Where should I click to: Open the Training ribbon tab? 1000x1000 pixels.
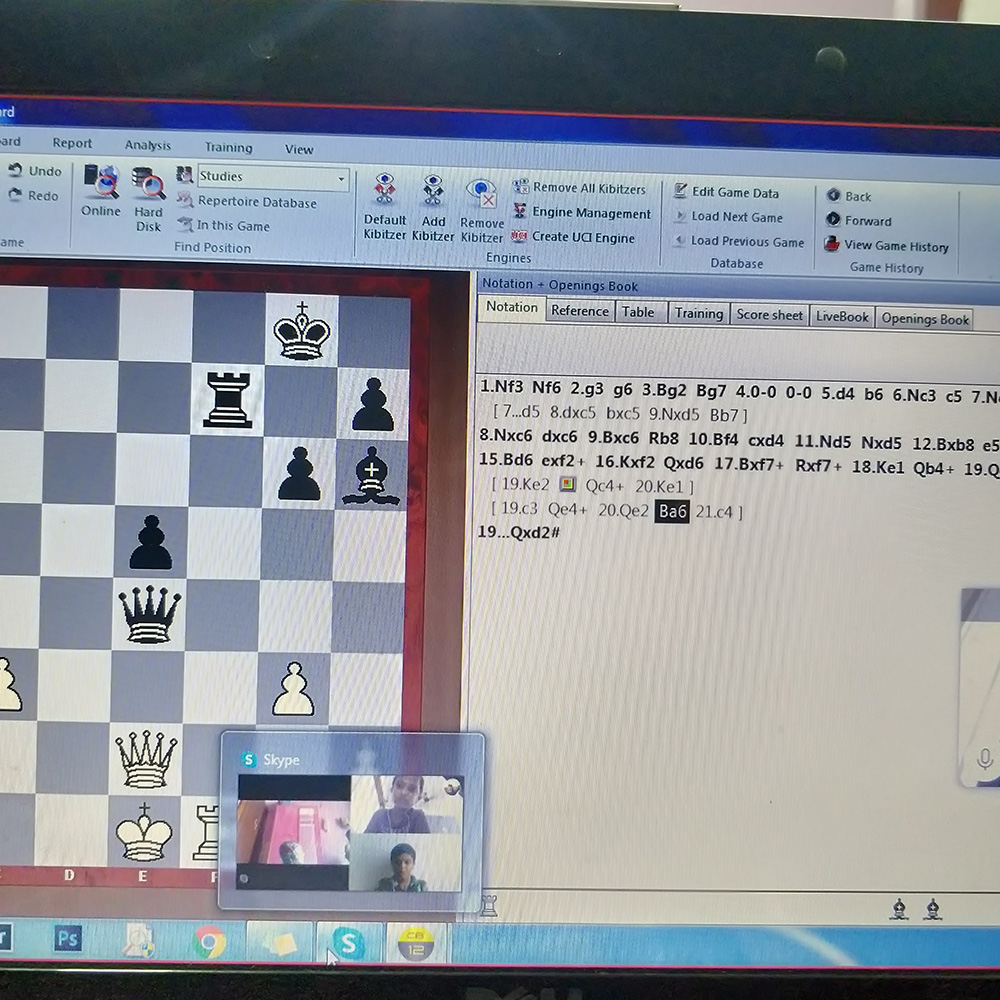tap(228, 147)
